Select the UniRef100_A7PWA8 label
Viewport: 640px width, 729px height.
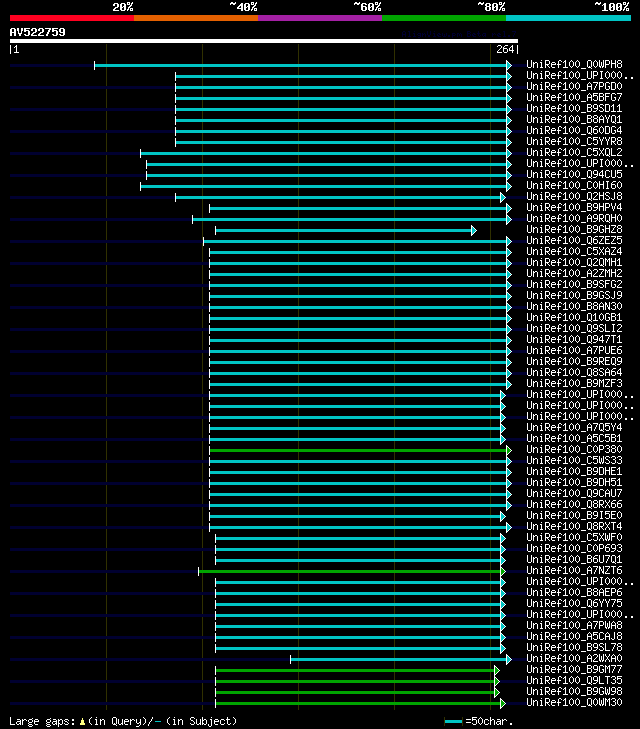[x=574, y=625]
